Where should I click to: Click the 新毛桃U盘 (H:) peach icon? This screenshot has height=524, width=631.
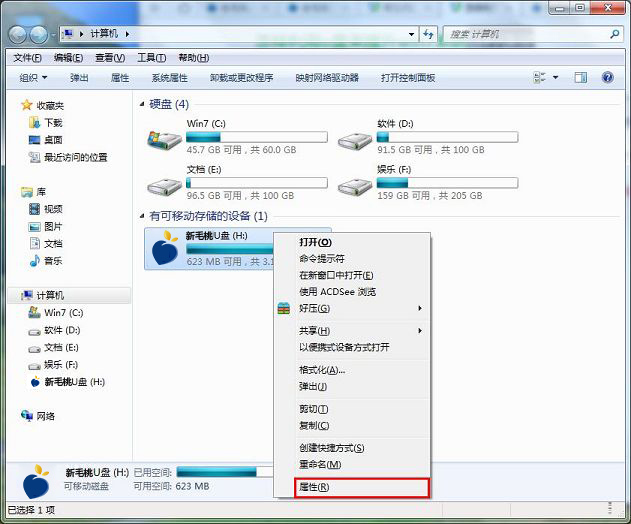(x=165, y=248)
